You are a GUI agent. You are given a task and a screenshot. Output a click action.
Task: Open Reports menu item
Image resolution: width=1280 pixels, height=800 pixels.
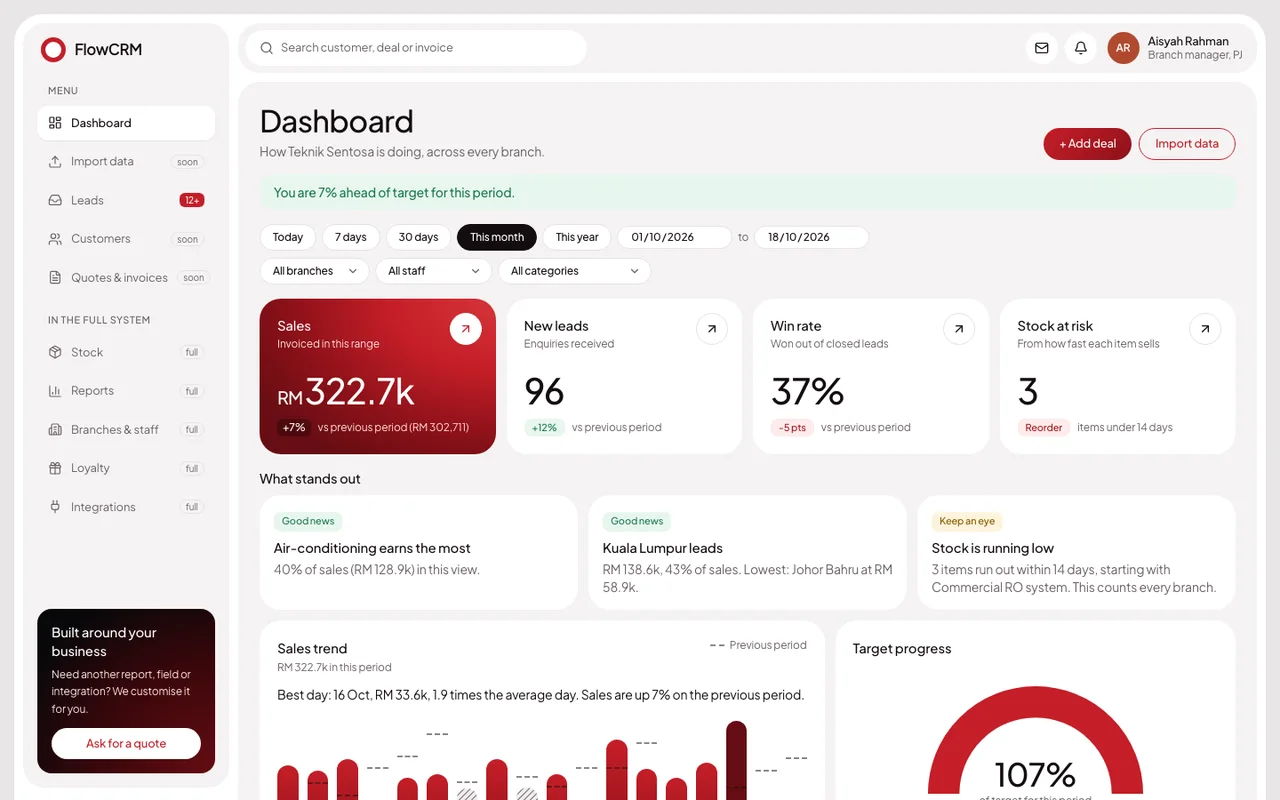[x=126, y=391]
